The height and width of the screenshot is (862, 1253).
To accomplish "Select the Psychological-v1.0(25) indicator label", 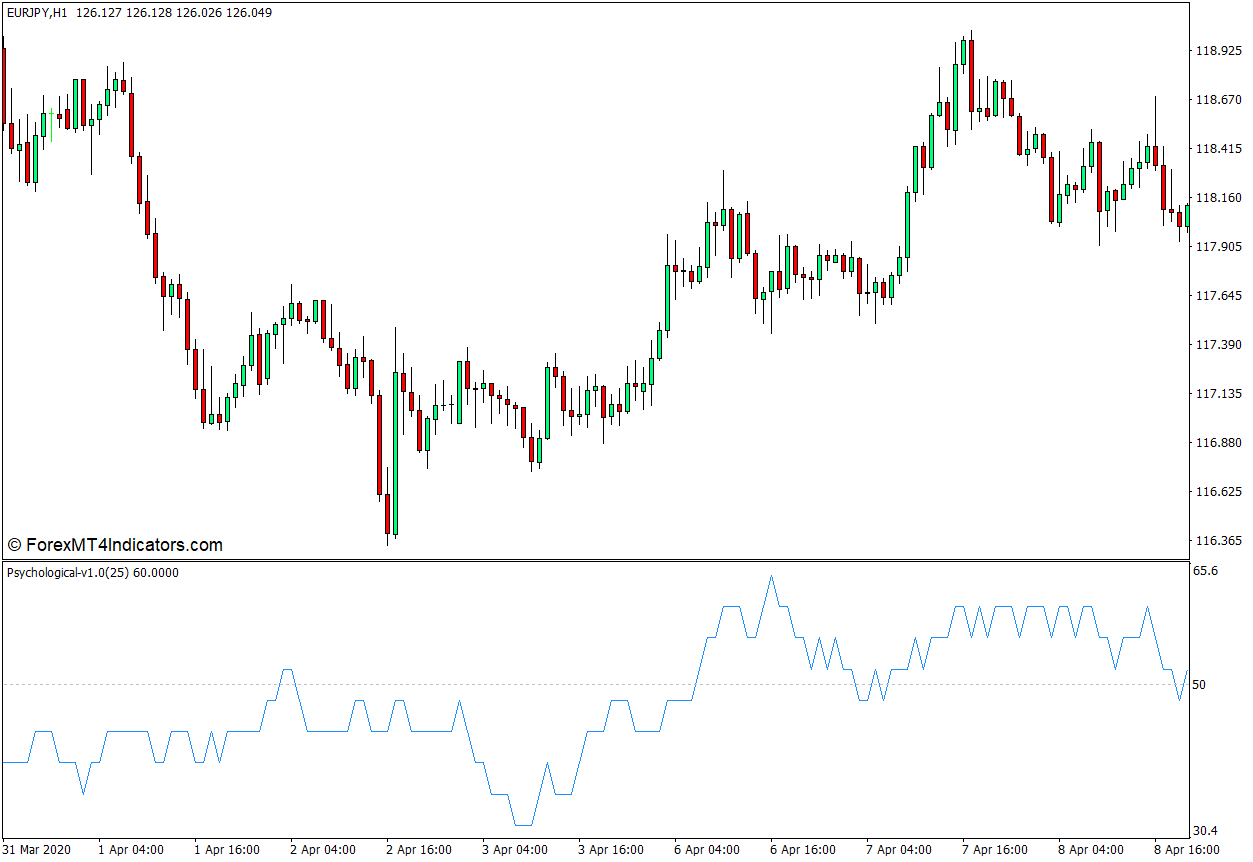I will (x=67, y=573).
